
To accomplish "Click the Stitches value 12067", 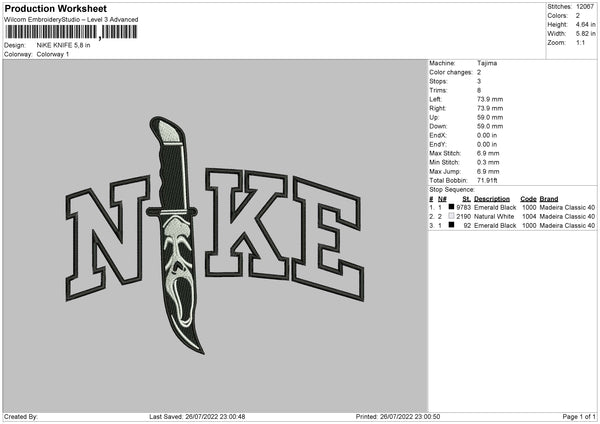I will (585, 7).
